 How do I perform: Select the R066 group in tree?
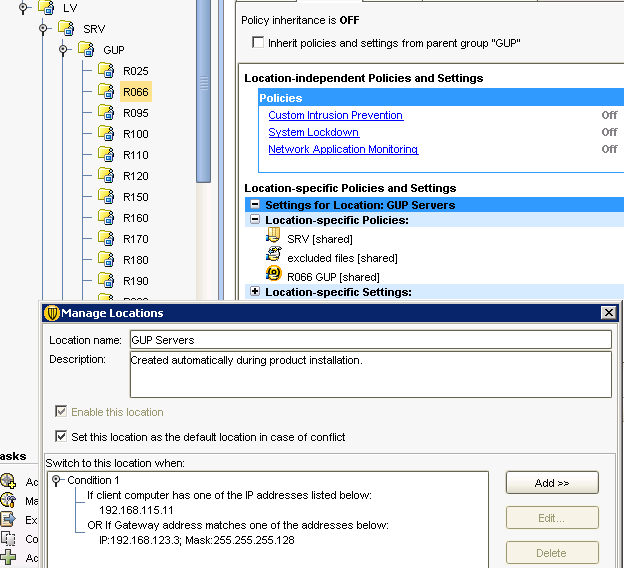coord(136,92)
